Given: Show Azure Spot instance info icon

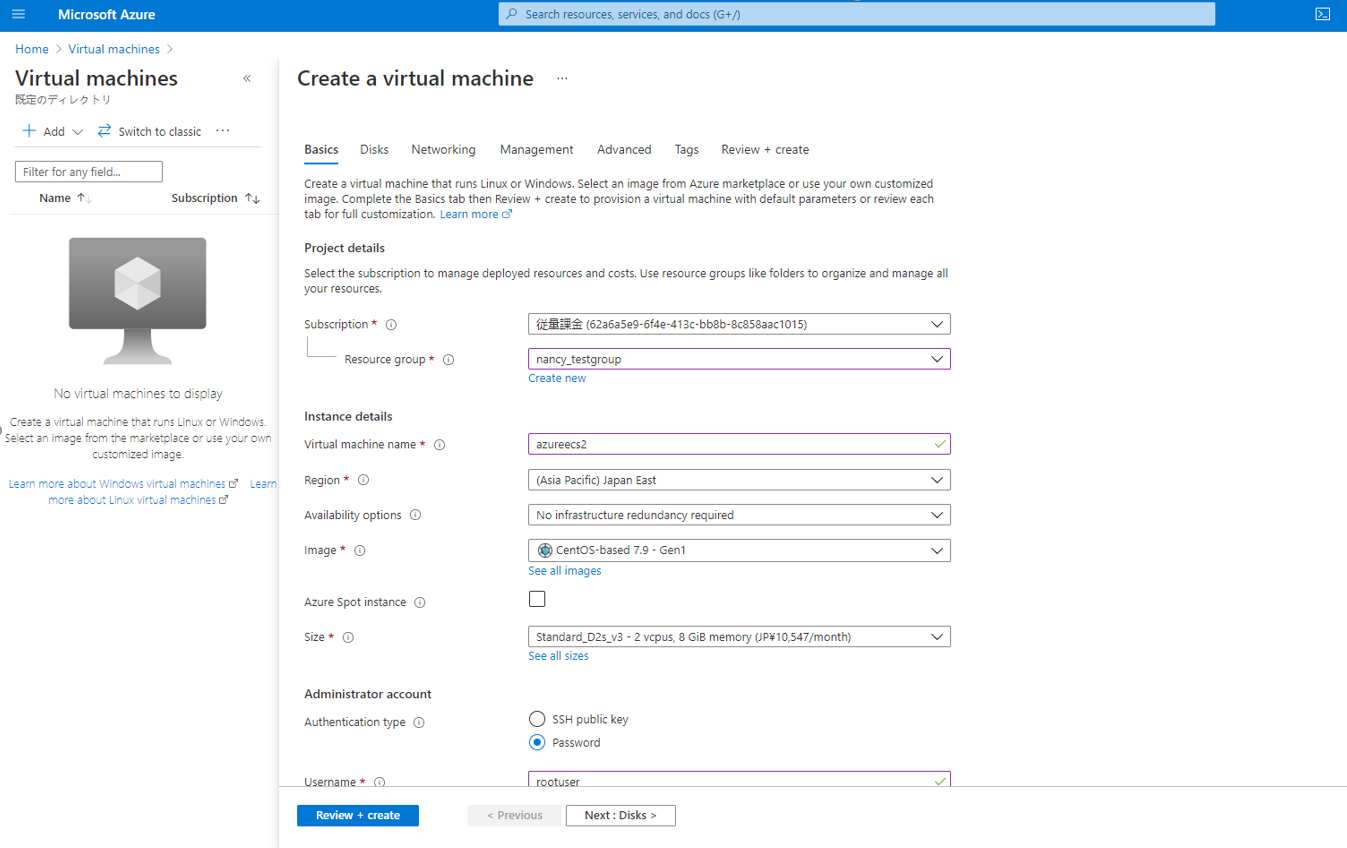Looking at the screenshot, I should (x=420, y=602).
